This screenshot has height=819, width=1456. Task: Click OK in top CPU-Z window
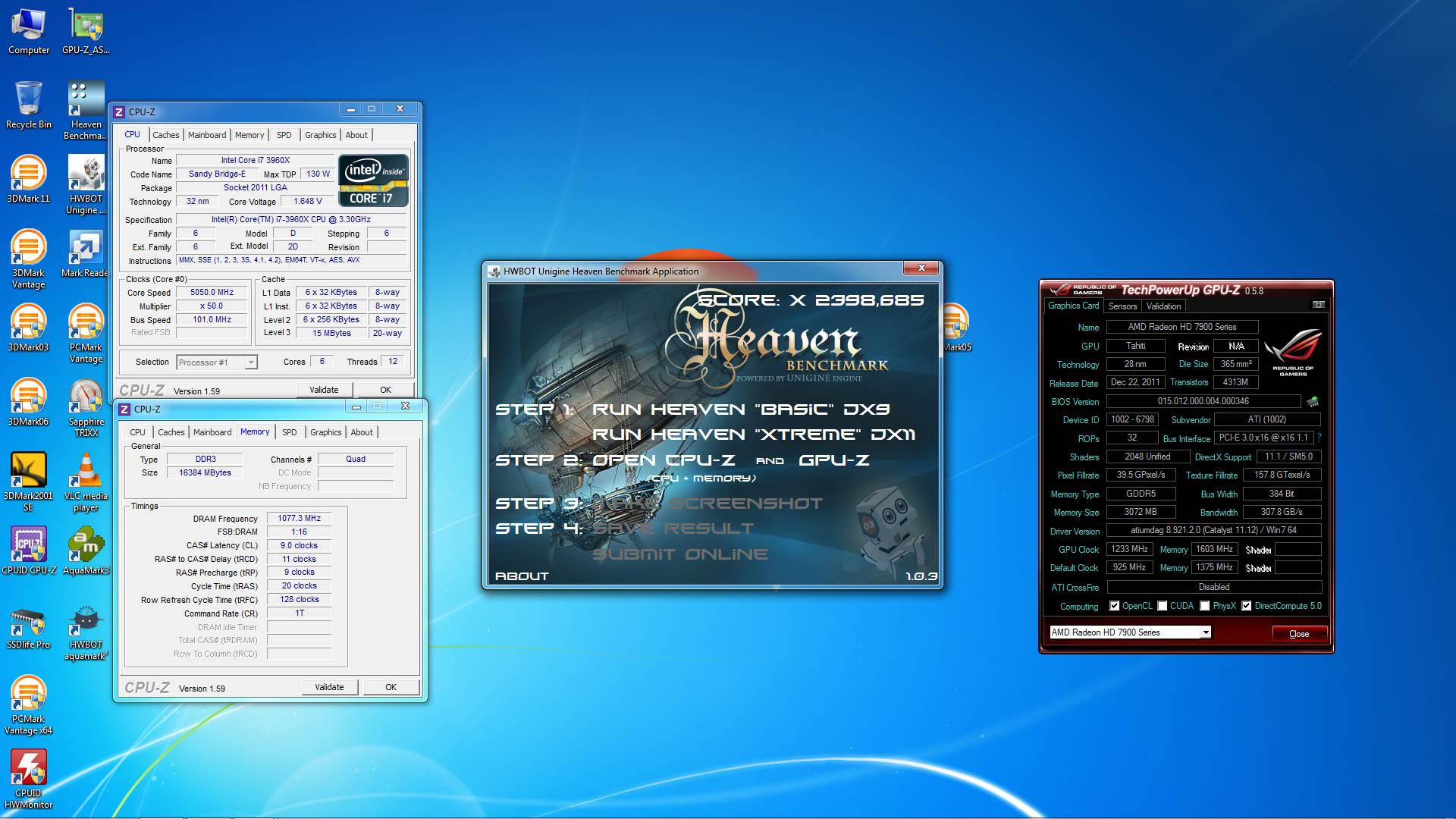coord(385,390)
